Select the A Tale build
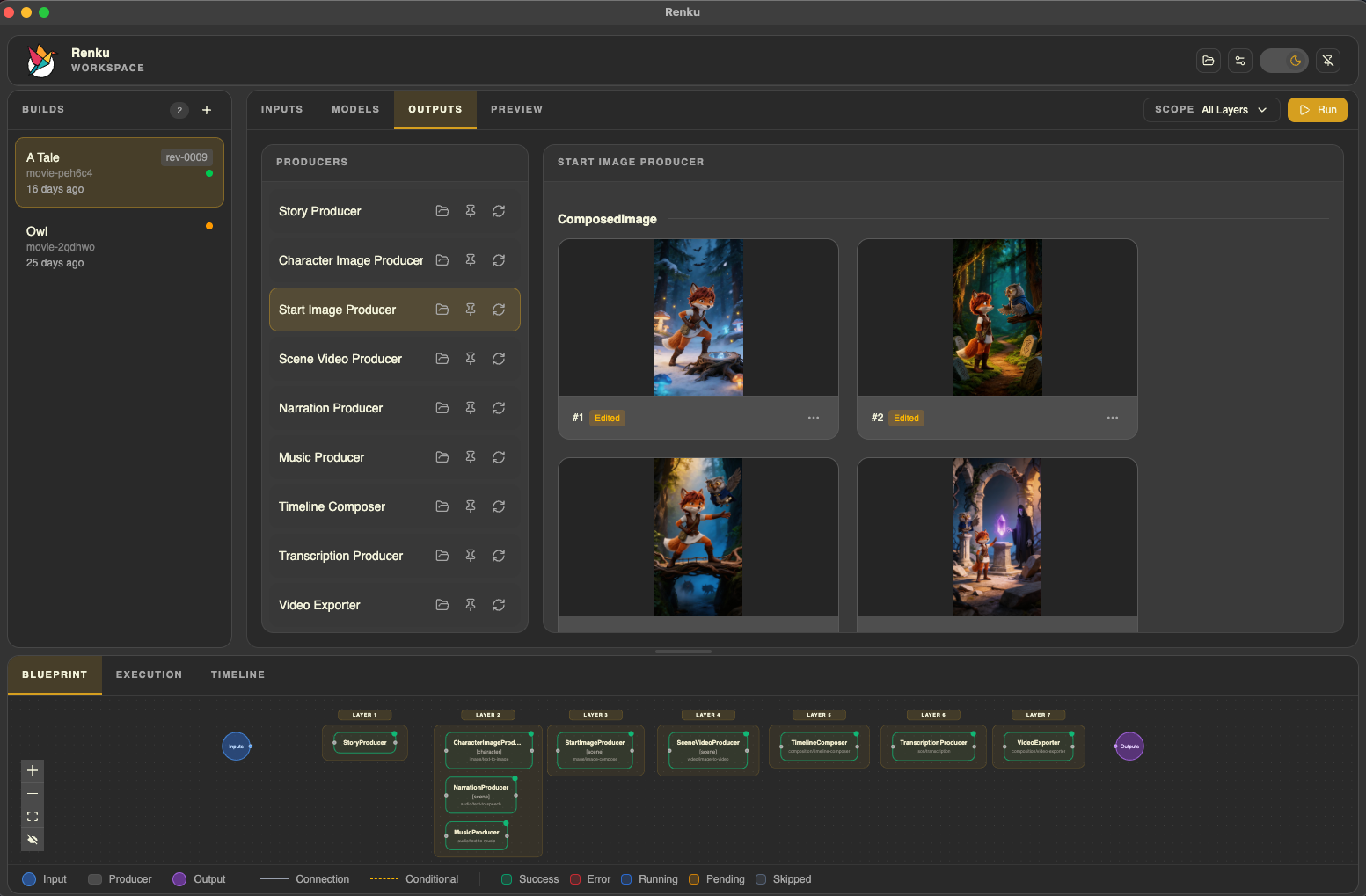 point(120,172)
